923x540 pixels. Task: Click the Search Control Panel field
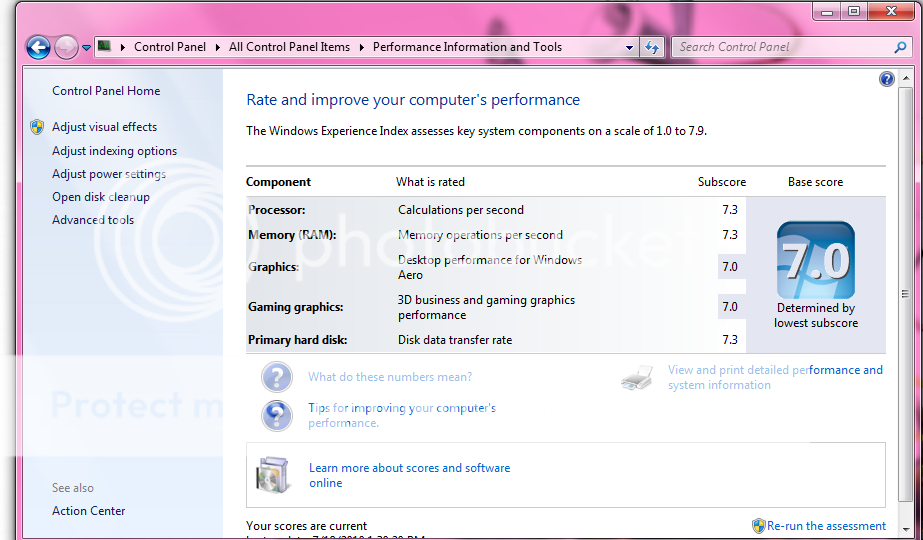(780, 47)
